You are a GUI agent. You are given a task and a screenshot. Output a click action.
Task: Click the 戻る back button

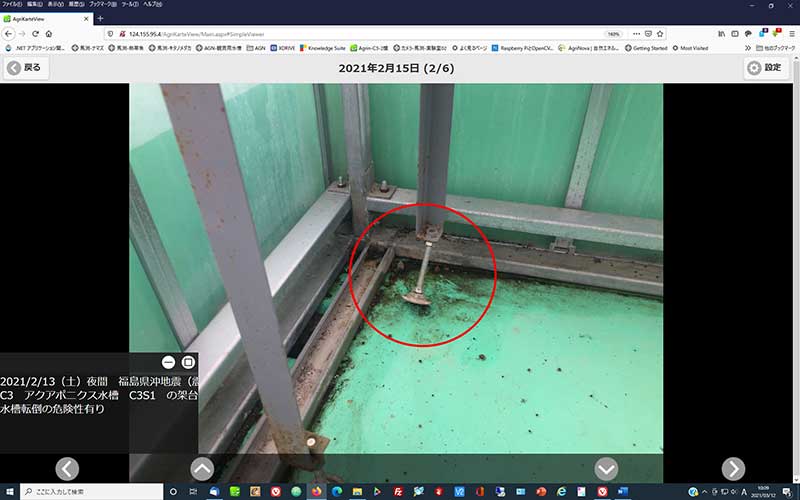(27, 68)
